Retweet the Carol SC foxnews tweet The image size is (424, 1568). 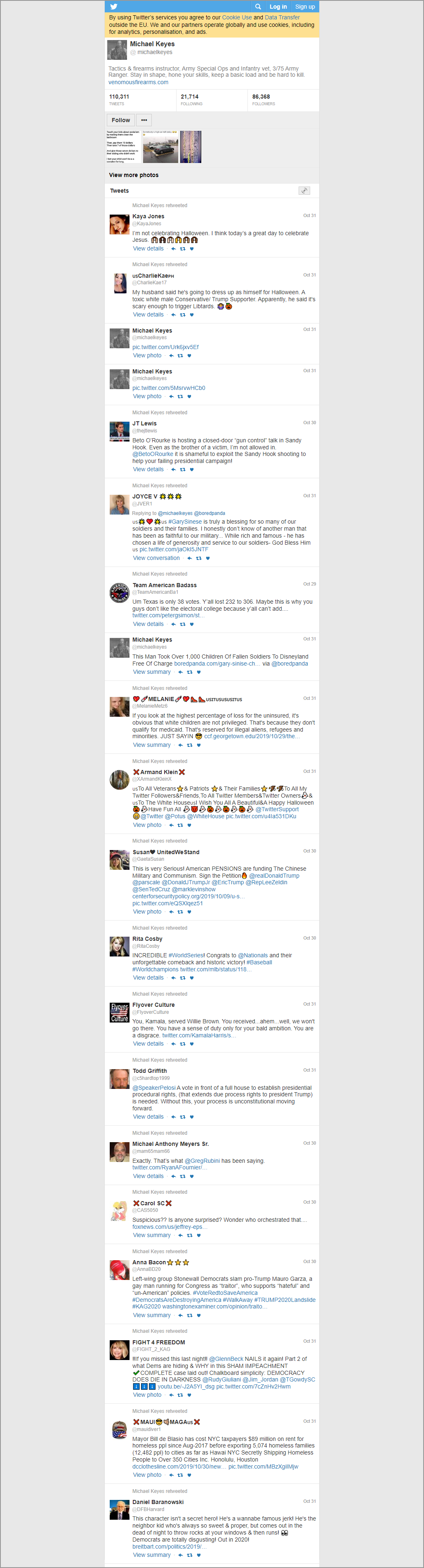(189, 1235)
